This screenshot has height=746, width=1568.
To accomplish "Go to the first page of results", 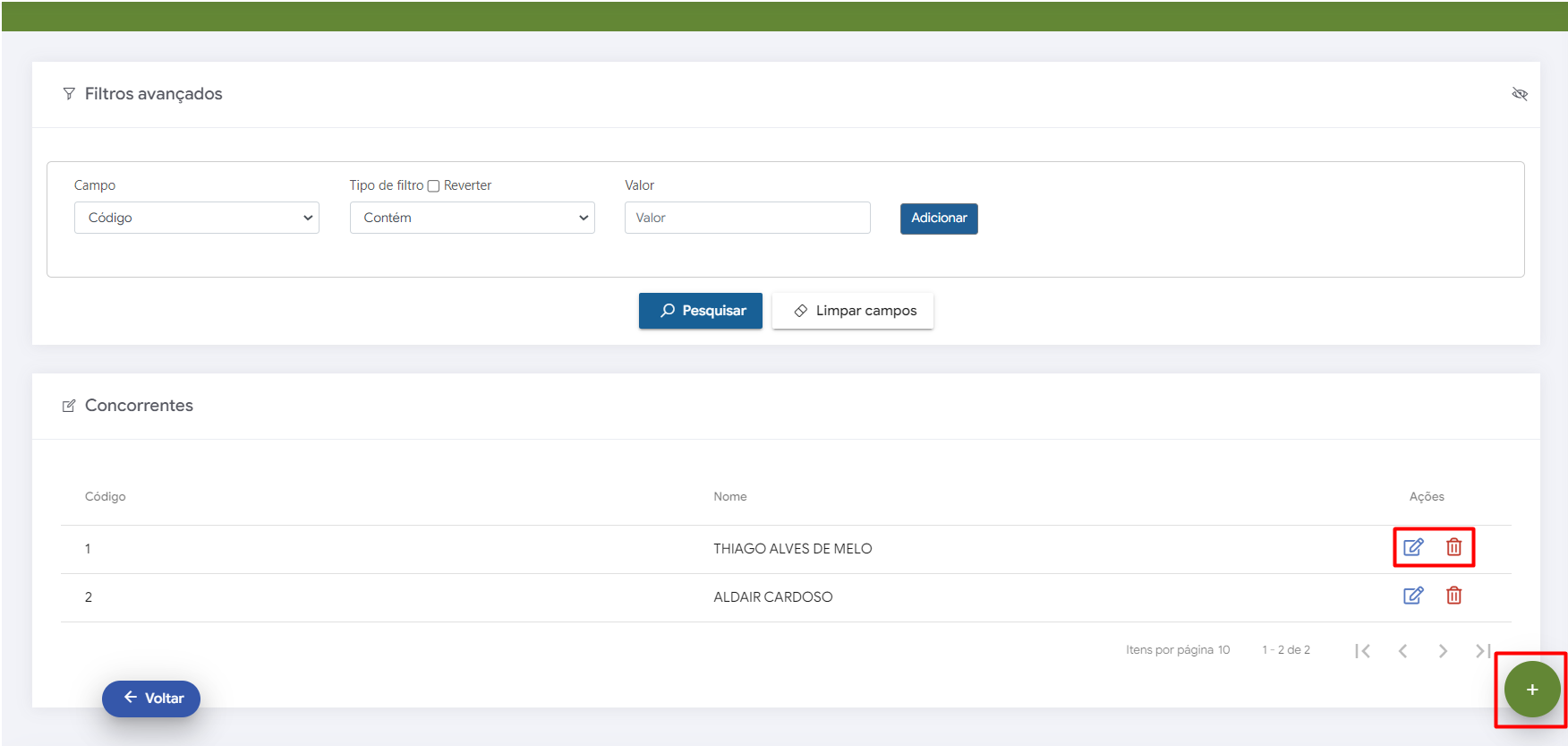I will [x=1362, y=651].
